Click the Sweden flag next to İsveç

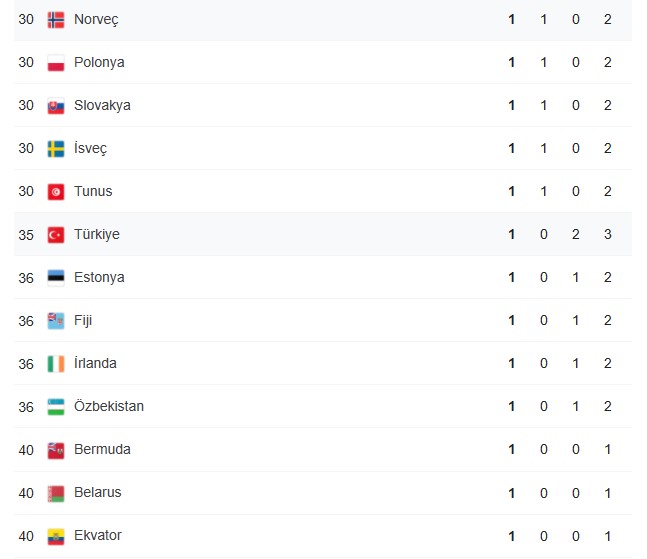click(x=56, y=149)
